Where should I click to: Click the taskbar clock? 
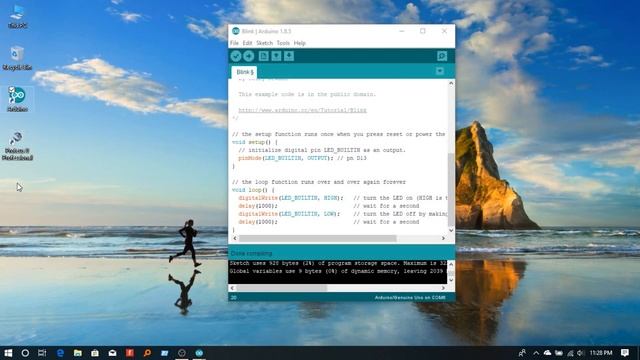click(601, 353)
